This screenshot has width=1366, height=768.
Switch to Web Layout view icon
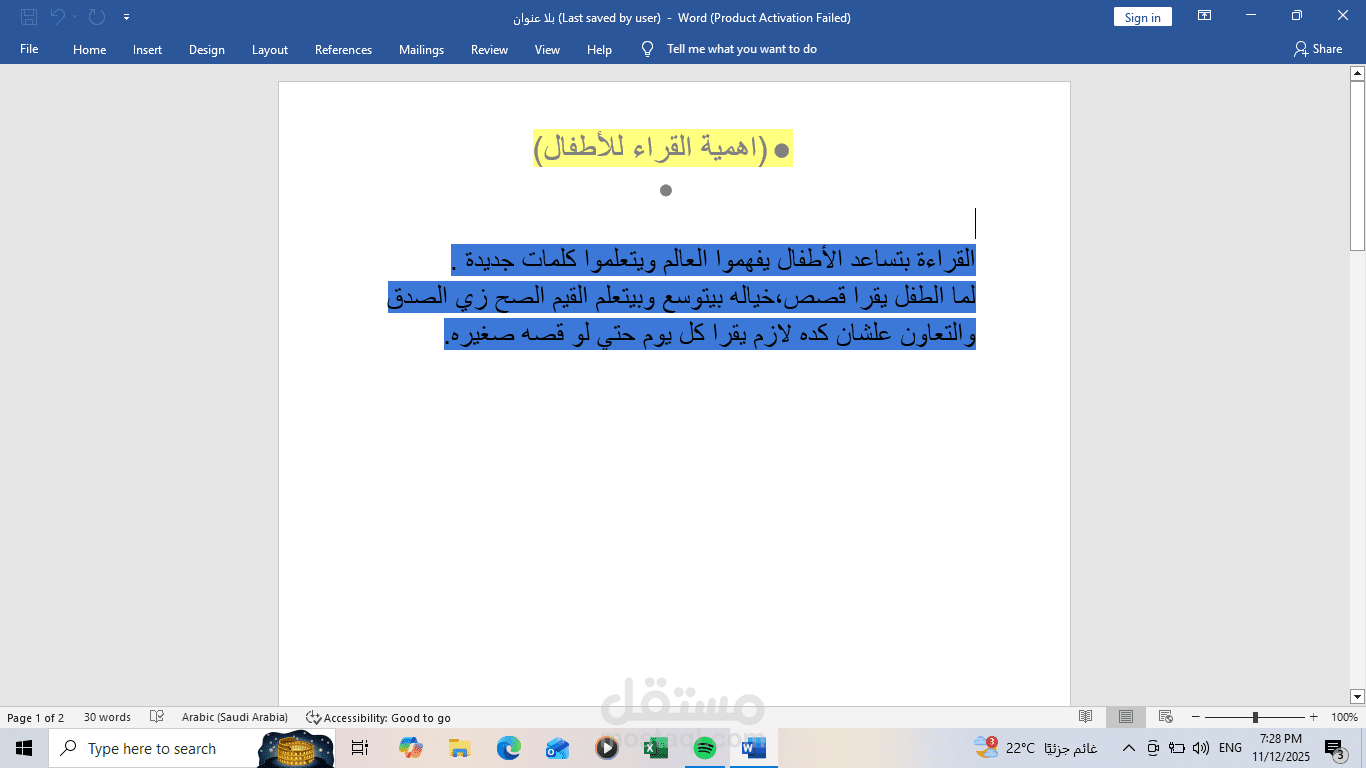(x=1165, y=717)
